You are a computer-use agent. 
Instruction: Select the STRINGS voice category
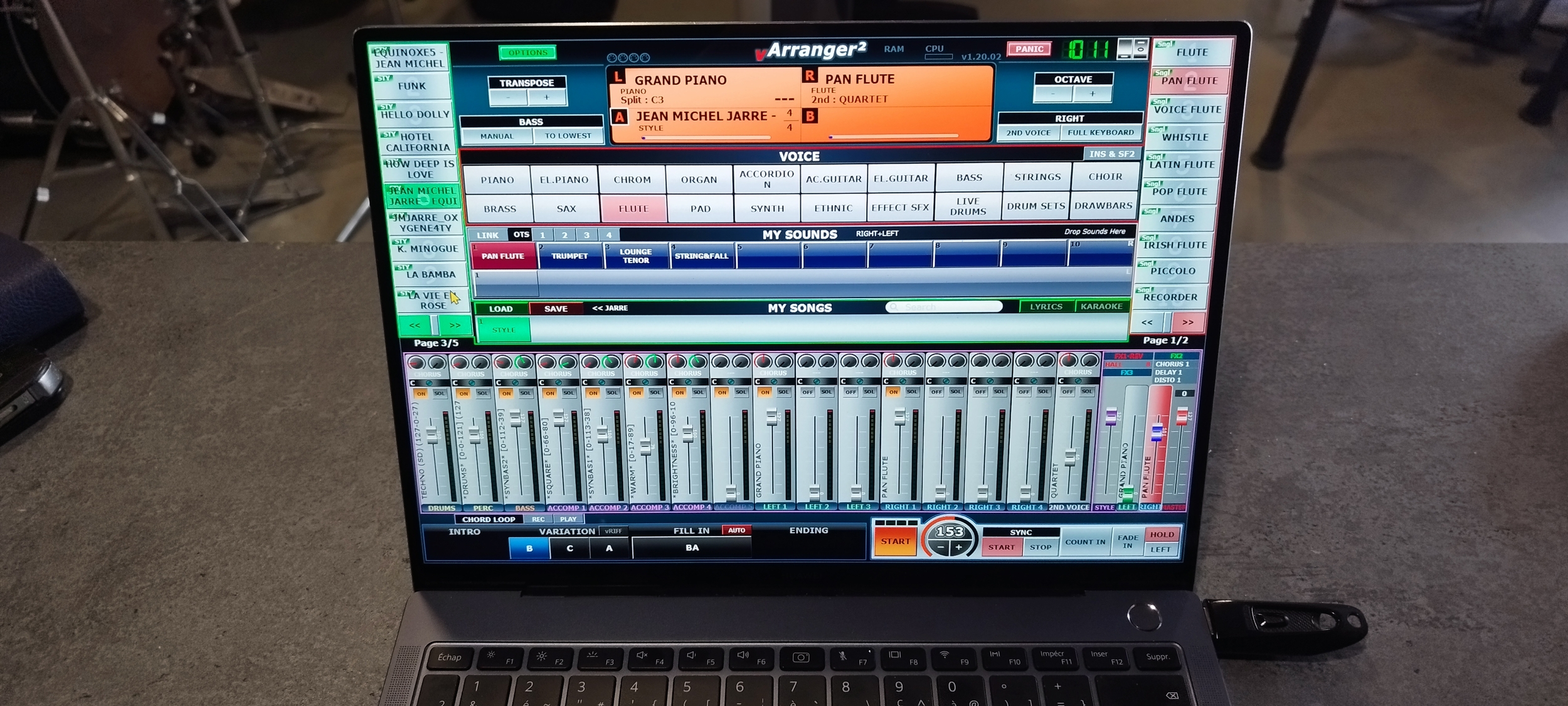1037,177
